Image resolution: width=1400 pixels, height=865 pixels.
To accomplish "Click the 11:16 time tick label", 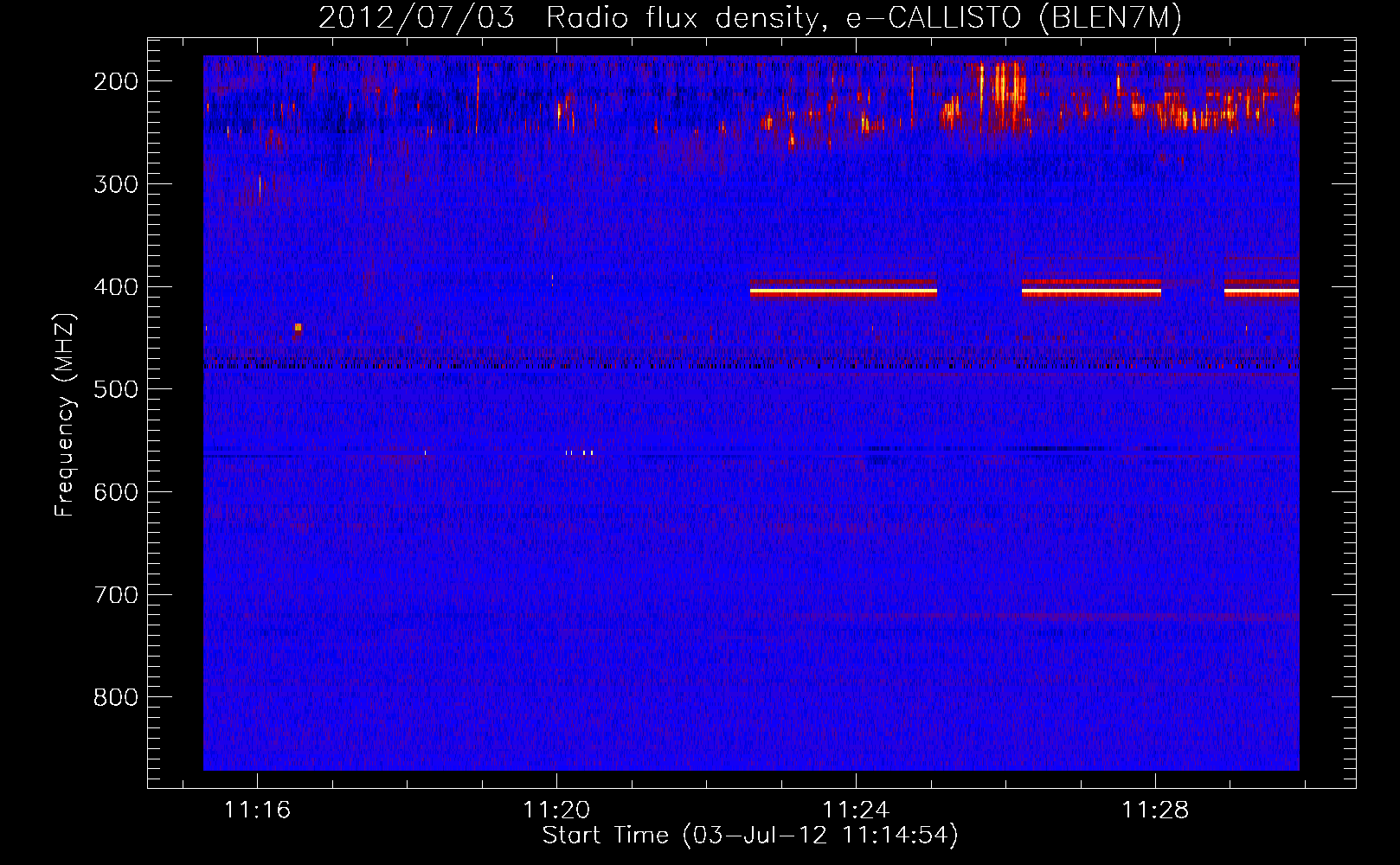I will coord(257,810).
